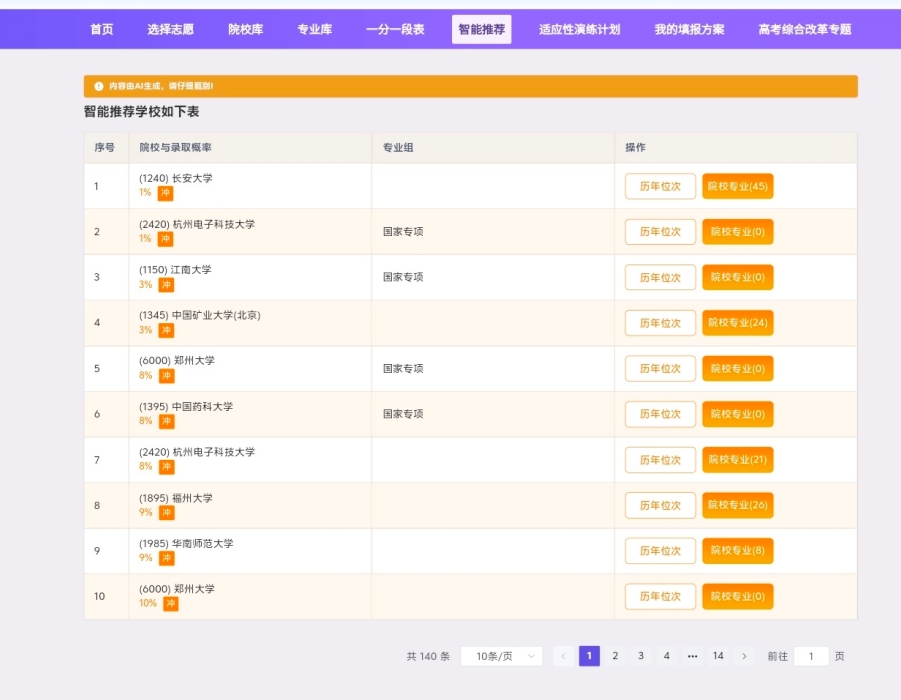Jump to the last page 14
The width and height of the screenshot is (901, 700).
click(x=718, y=656)
